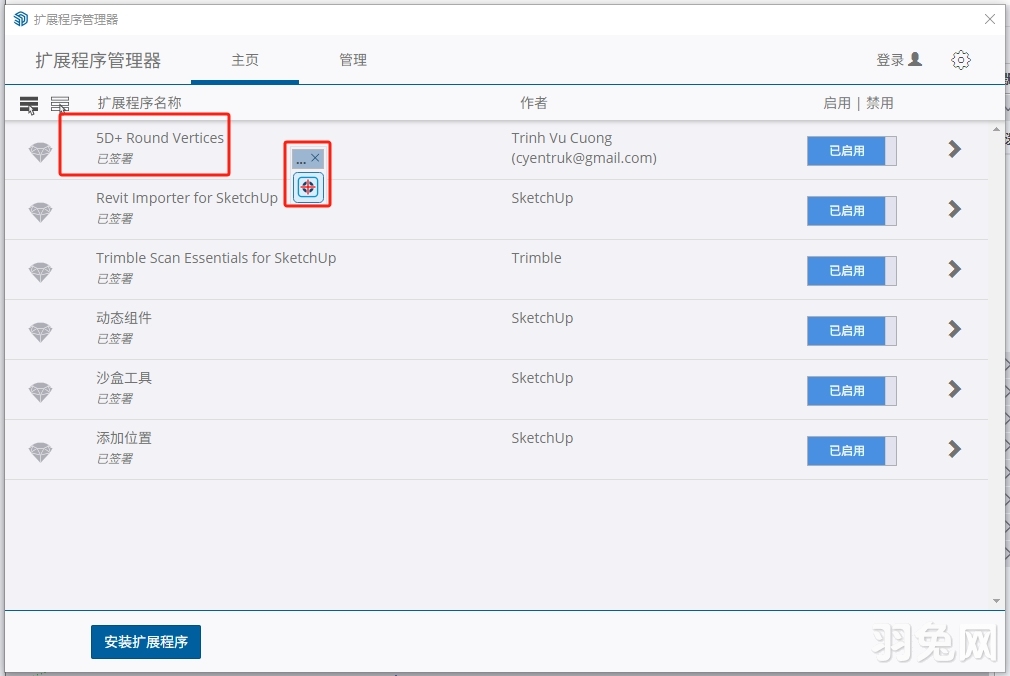Image resolution: width=1010 pixels, height=676 pixels.
Task: Click the gem icon beside 沙盒工具
Action: [40, 392]
